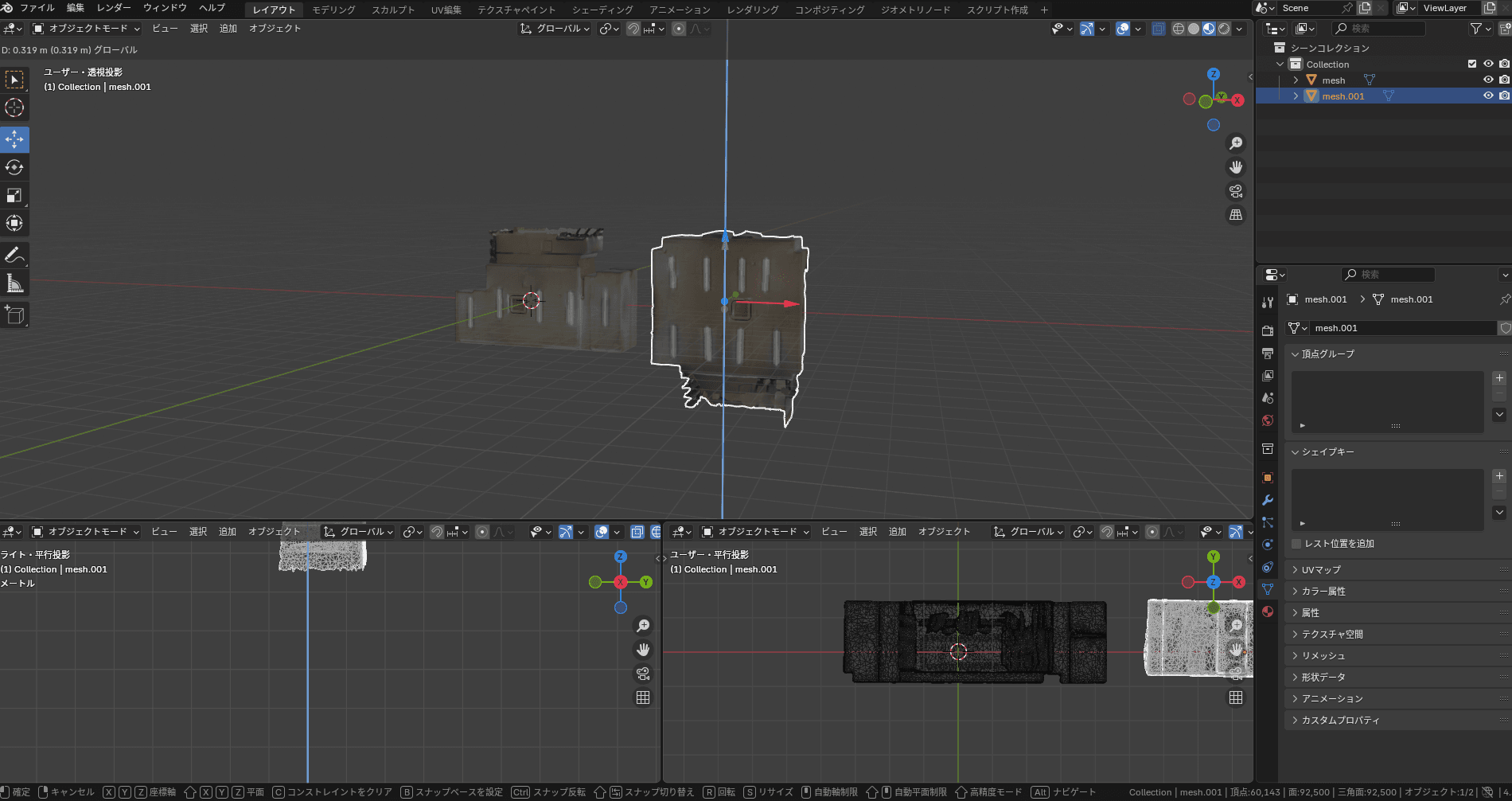
Task: Open the 編集 menu
Action: click(x=76, y=8)
